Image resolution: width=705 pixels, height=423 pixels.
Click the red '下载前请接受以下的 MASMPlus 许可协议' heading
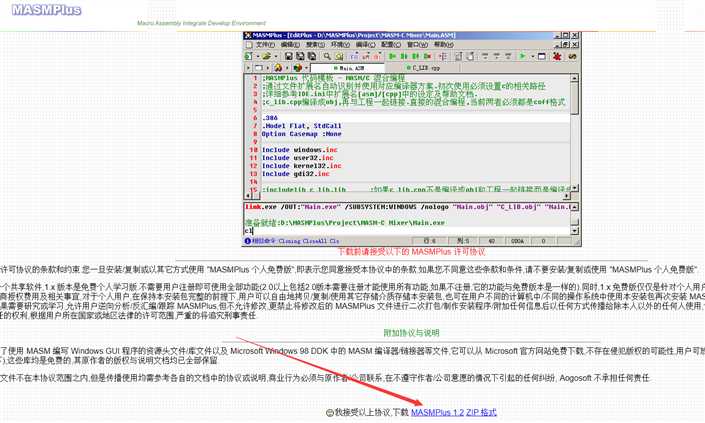[411, 252]
